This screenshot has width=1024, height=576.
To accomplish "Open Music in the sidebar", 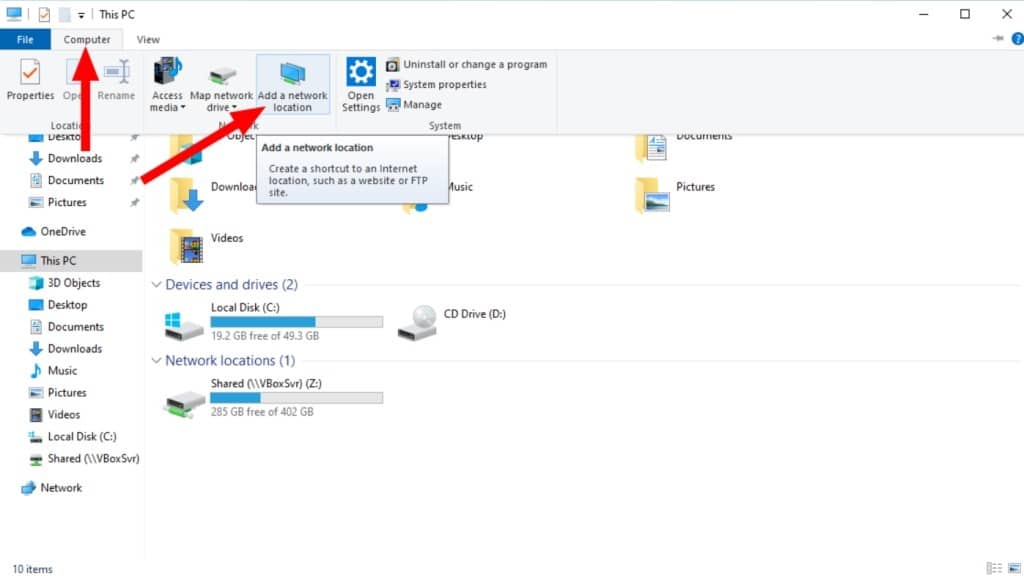I will (x=62, y=371).
